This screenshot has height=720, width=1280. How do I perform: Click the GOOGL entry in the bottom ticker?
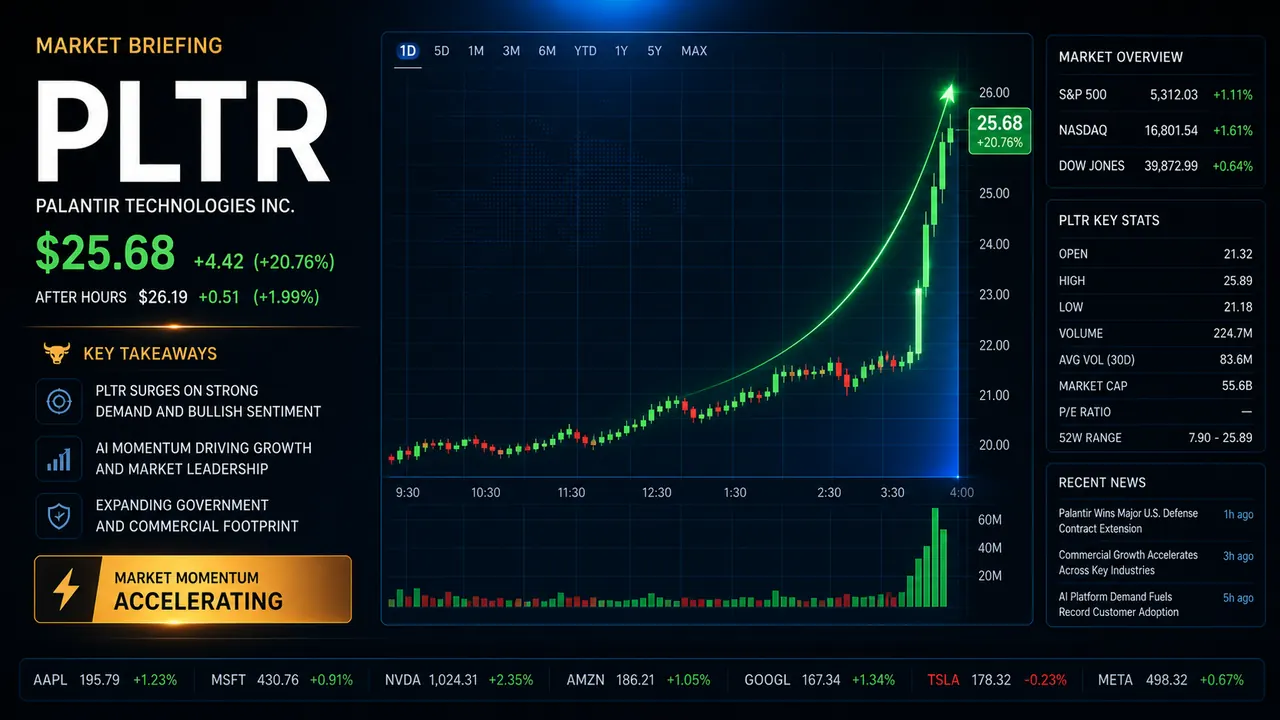pos(820,680)
